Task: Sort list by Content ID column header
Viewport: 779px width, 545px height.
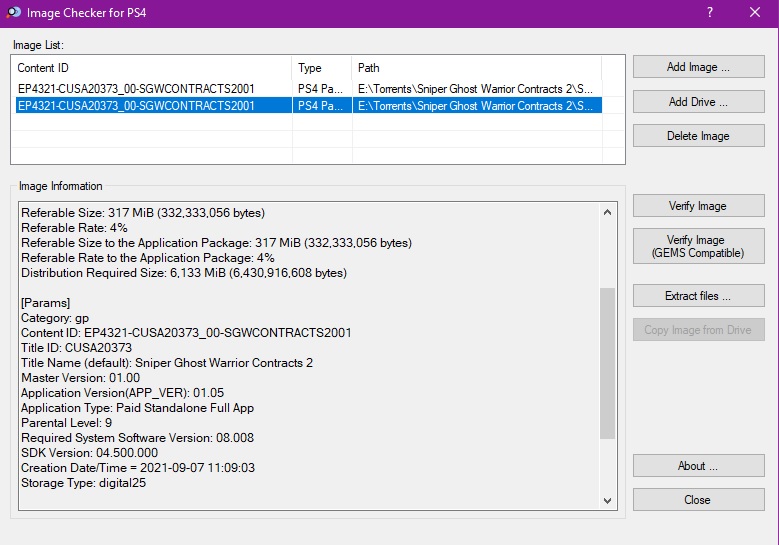Action: (x=152, y=68)
